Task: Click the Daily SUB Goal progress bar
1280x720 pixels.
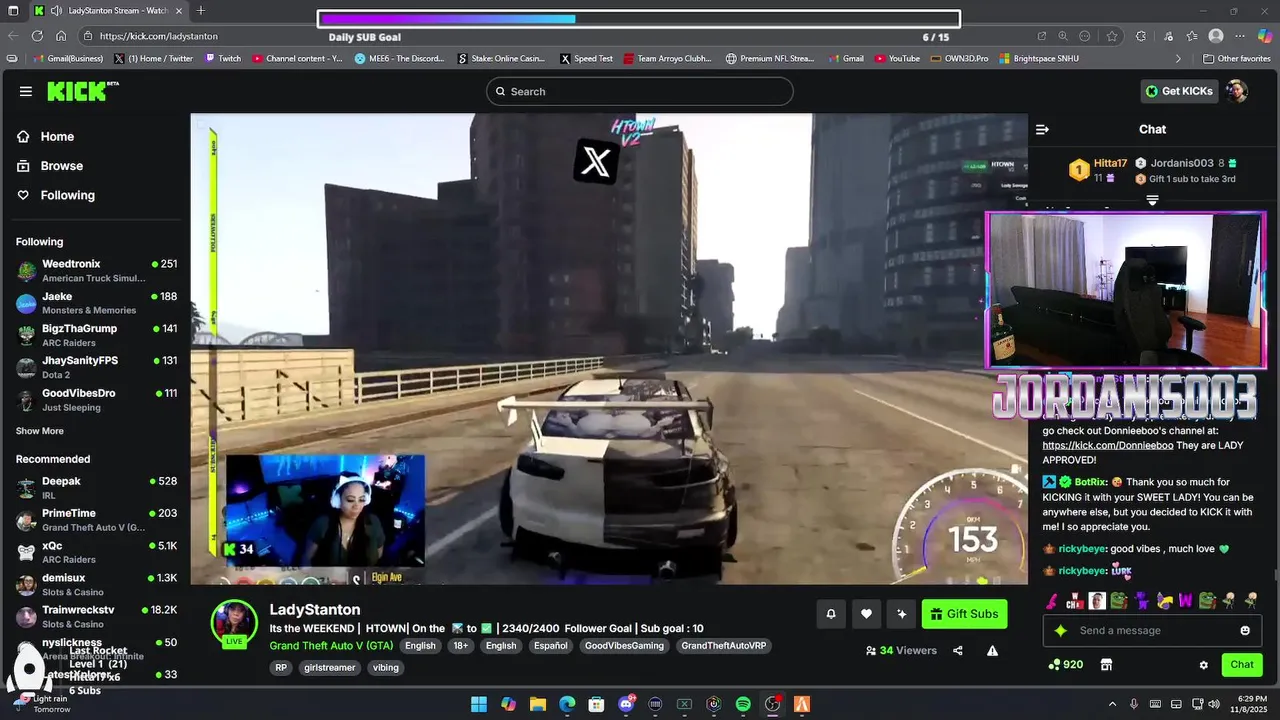Action: pos(639,19)
